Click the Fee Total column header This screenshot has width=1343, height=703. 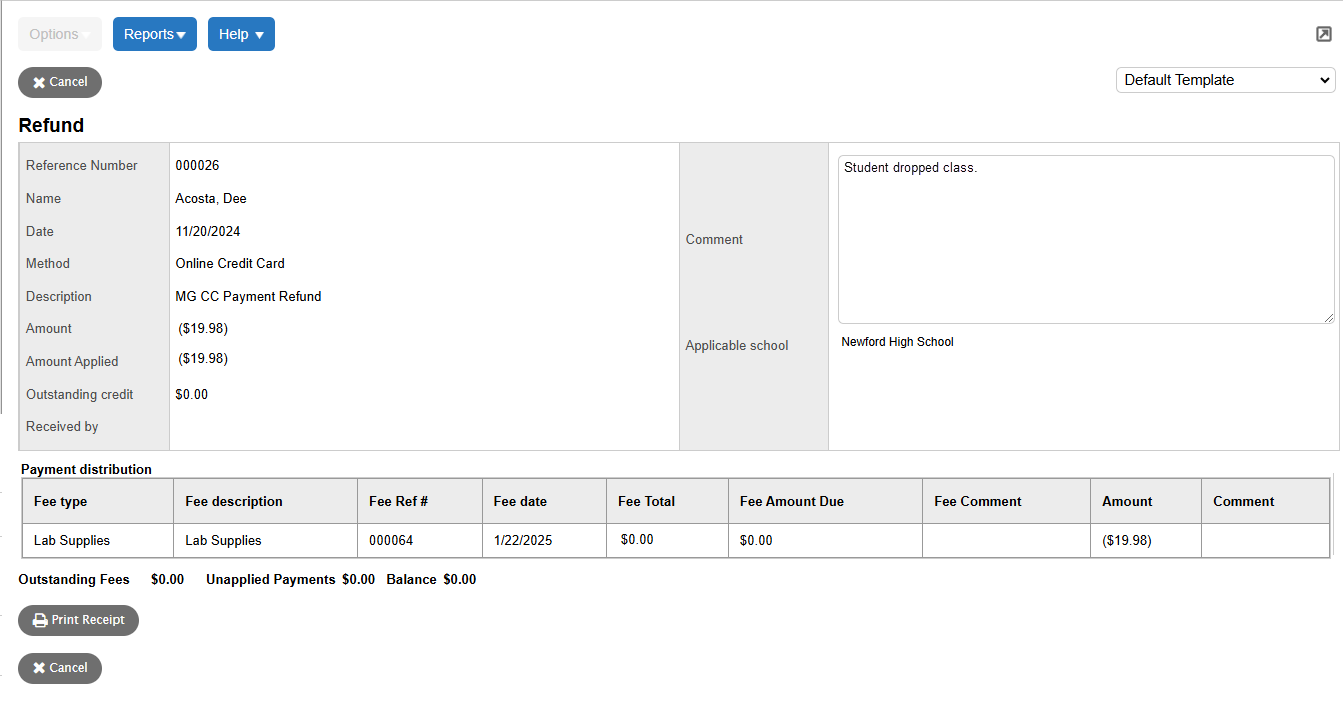647,500
